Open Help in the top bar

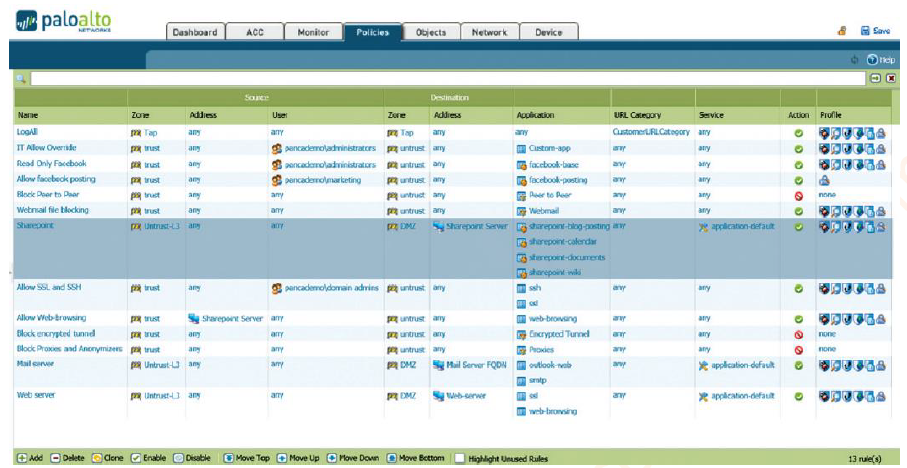pyautogui.click(x=880, y=60)
